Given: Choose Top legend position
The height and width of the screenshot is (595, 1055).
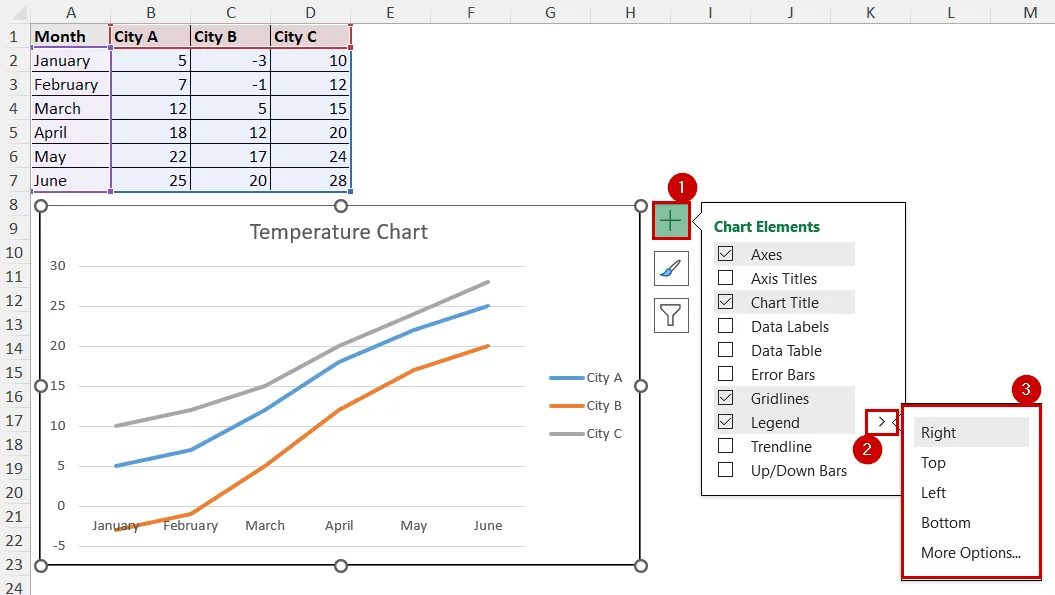Looking at the screenshot, I should pos(971,462).
